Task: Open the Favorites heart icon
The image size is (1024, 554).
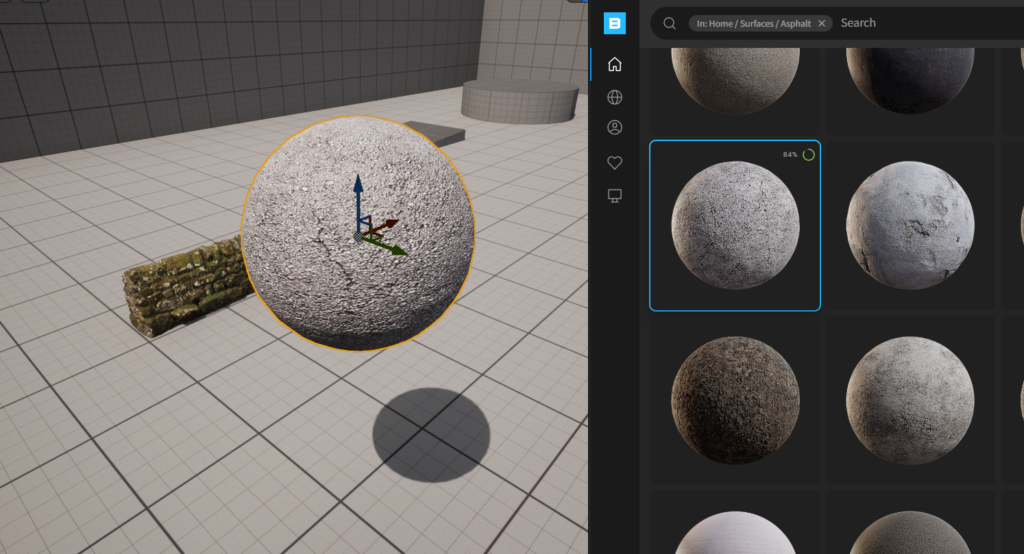Action: point(615,163)
